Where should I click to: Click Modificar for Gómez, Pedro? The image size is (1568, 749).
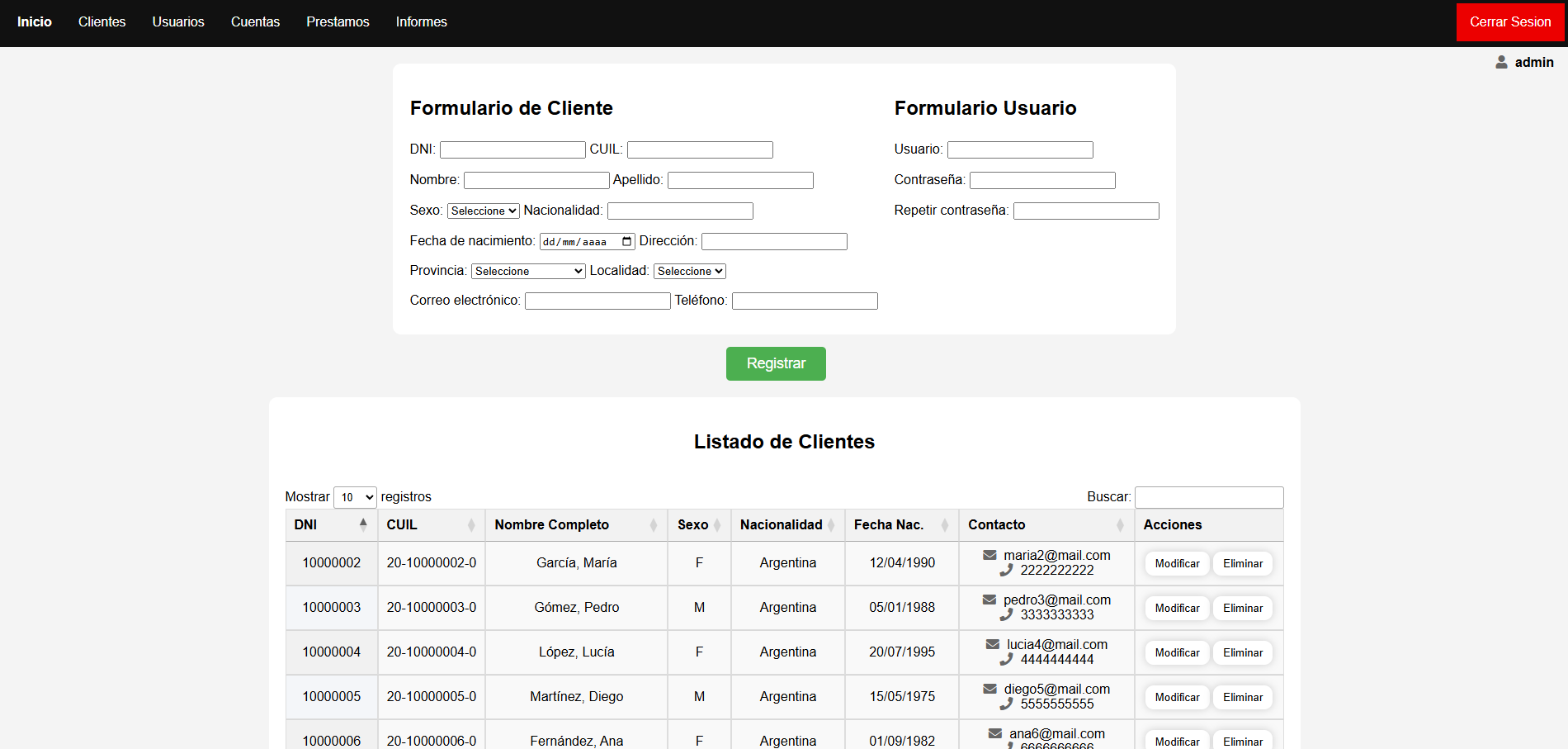1176,608
